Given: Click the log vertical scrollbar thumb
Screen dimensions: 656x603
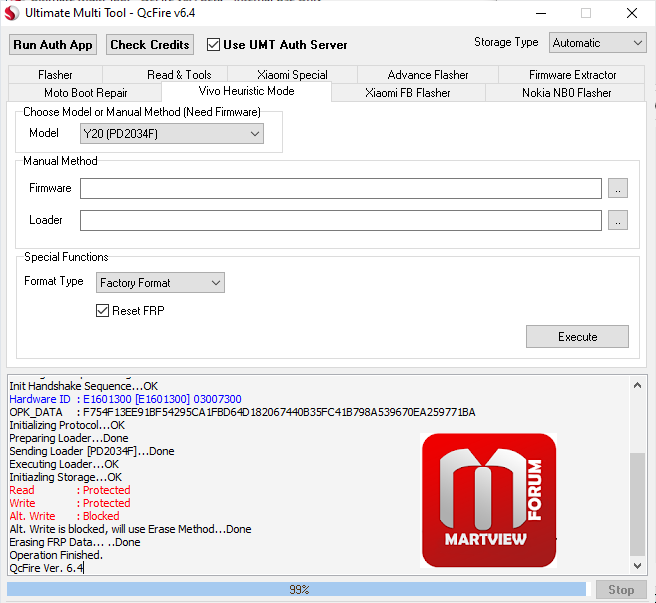Looking at the screenshot, I should point(637,505).
